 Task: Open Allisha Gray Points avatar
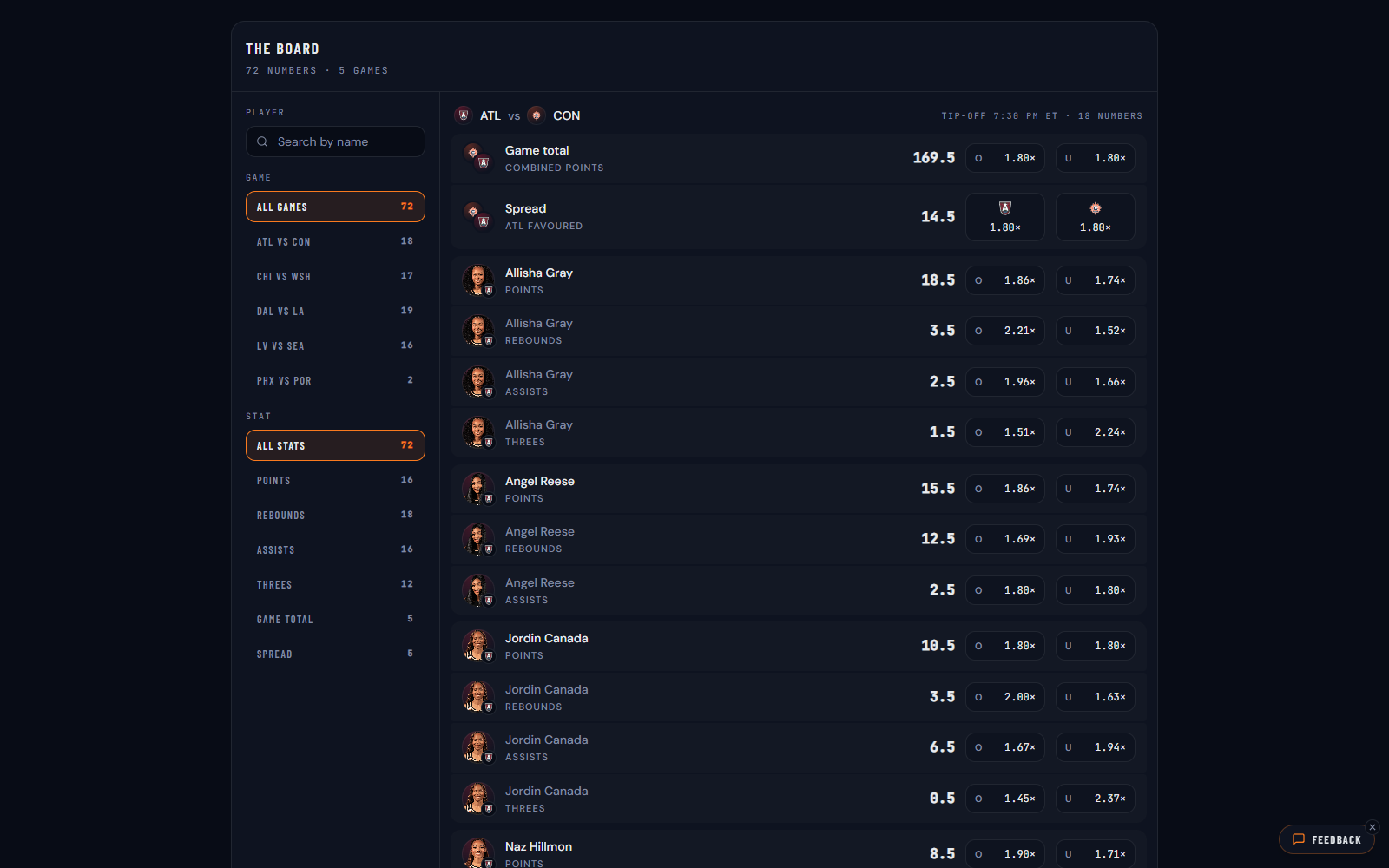tap(478, 280)
